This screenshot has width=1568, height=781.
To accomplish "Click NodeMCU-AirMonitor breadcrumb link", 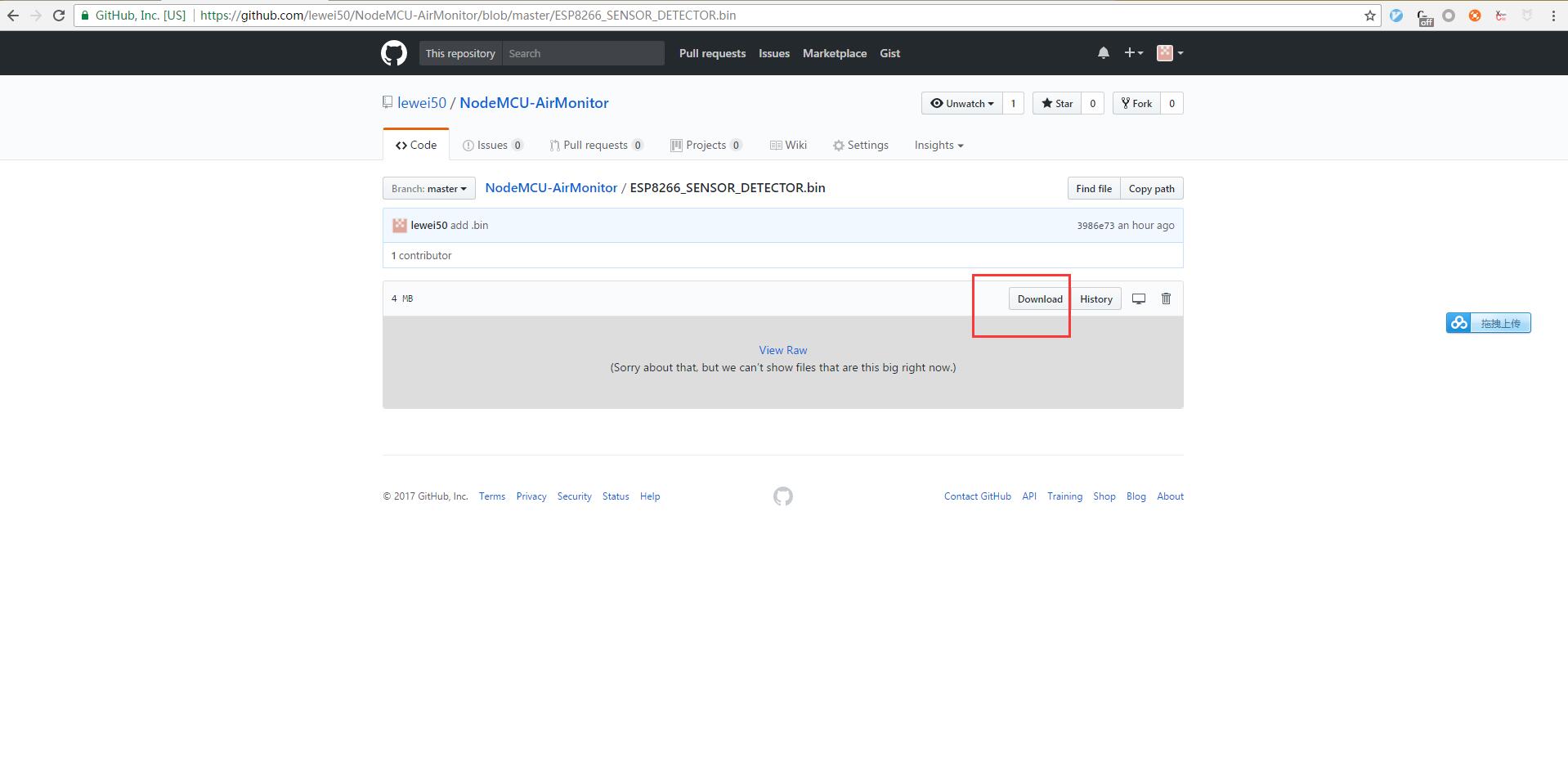I will [551, 188].
